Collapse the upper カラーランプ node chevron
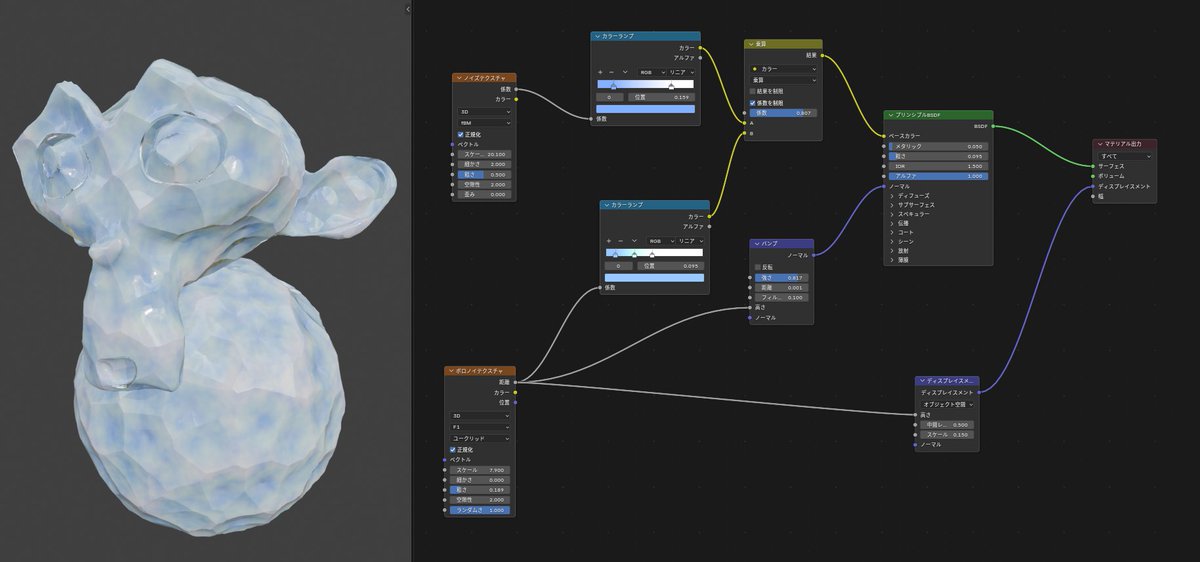This screenshot has width=1200, height=562. click(x=597, y=36)
